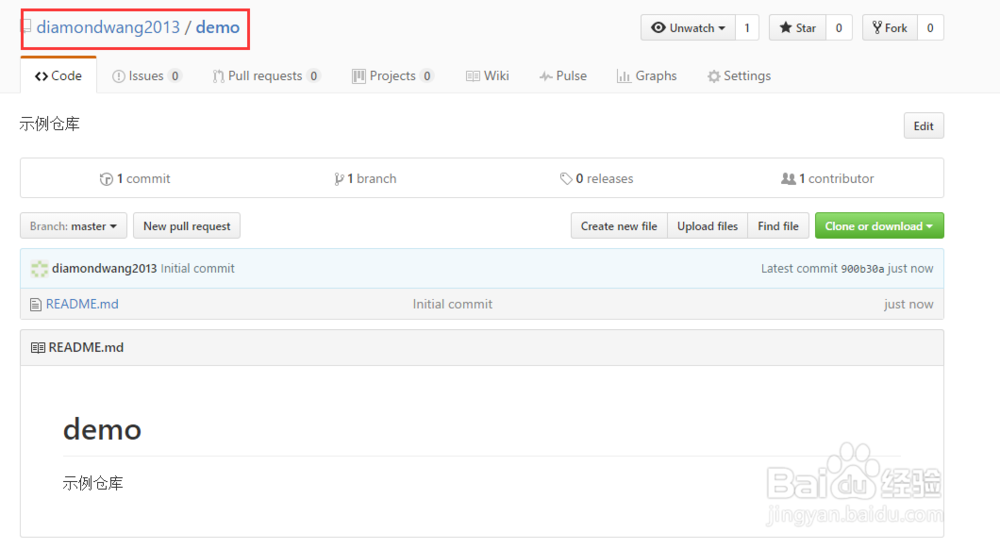Open the repository Settings tab
Image resolution: width=1000 pixels, height=549 pixels.
(x=739, y=76)
